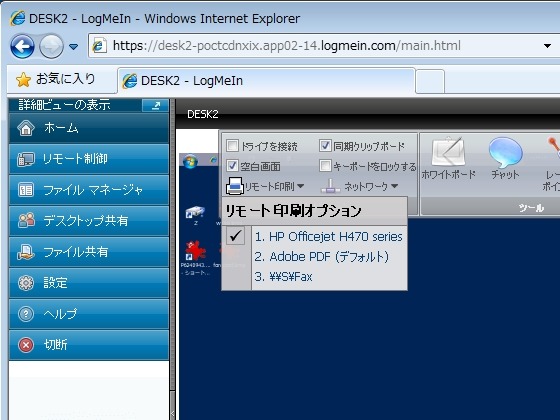The image size is (560, 420).
Task: Click the red X 切断 icon
Action: [x=26, y=345]
